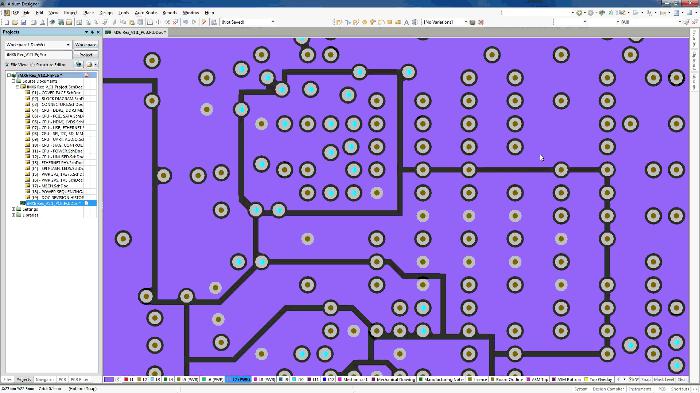Open the View menu
This screenshot has width=700, height=393.
click(53, 13)
